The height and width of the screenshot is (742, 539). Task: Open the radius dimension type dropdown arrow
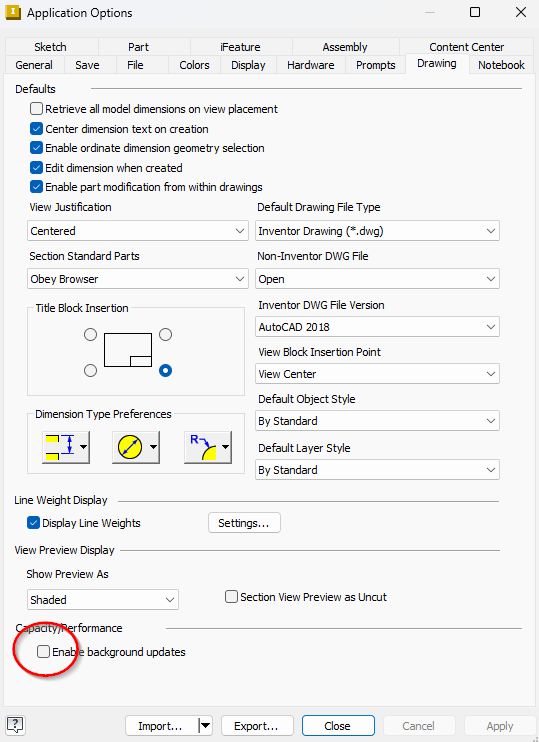tap(225, 446)
